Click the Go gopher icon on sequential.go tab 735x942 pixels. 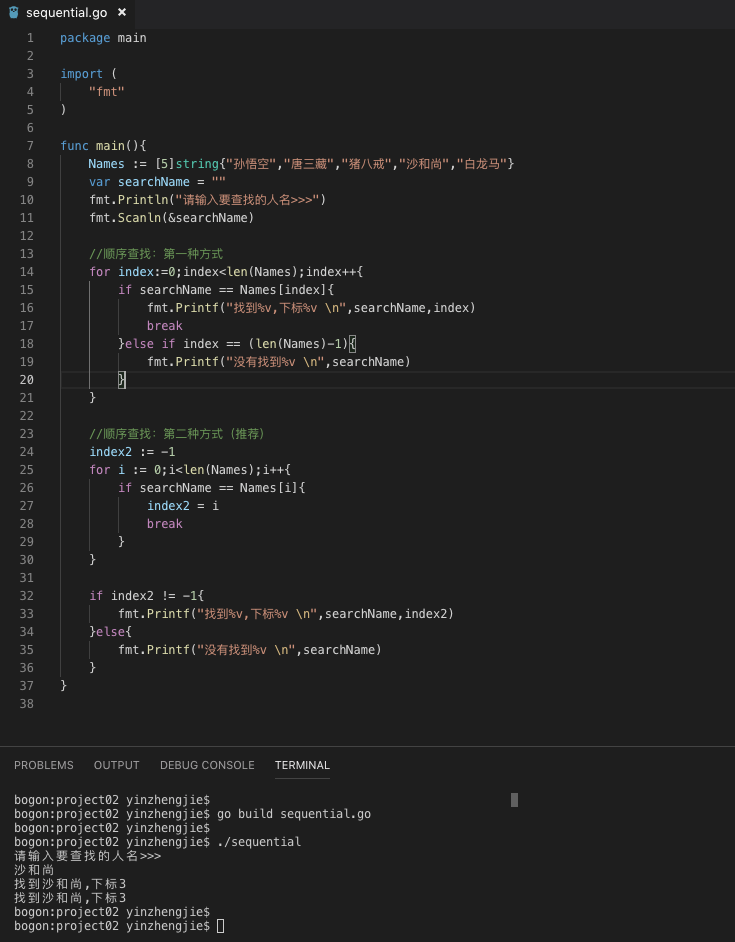tap(14, 13)
